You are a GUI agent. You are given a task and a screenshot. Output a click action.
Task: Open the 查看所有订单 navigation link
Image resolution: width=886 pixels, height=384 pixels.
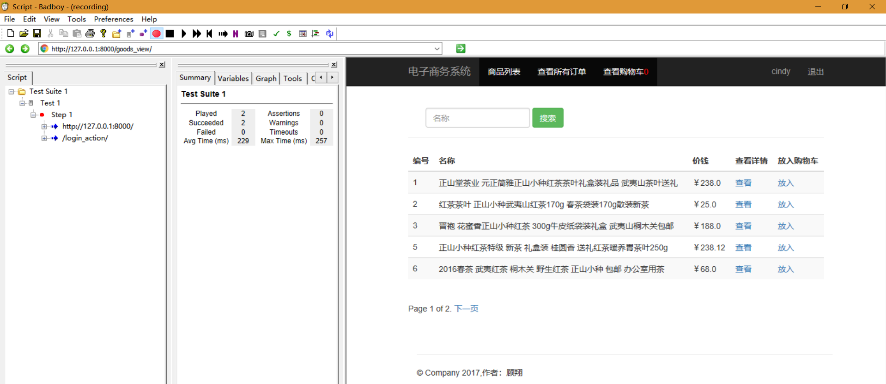562,72
